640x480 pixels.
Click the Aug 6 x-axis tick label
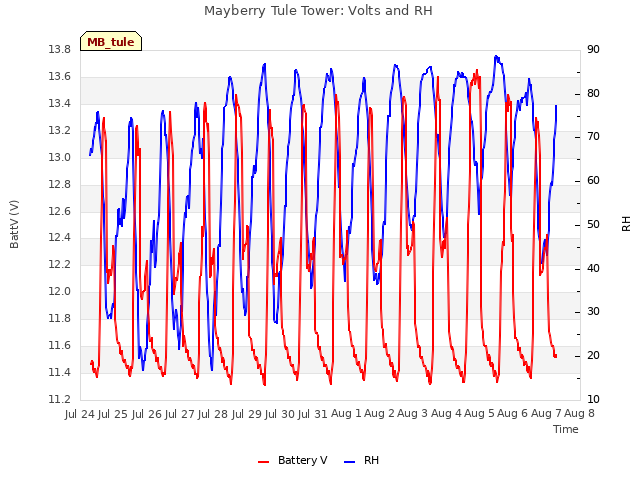(512, 413)
